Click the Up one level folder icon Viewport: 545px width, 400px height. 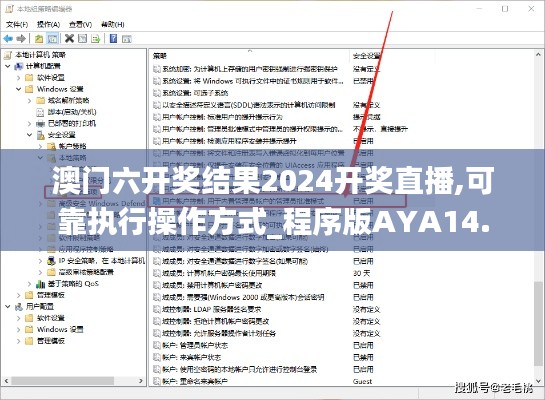click(39, 39)
